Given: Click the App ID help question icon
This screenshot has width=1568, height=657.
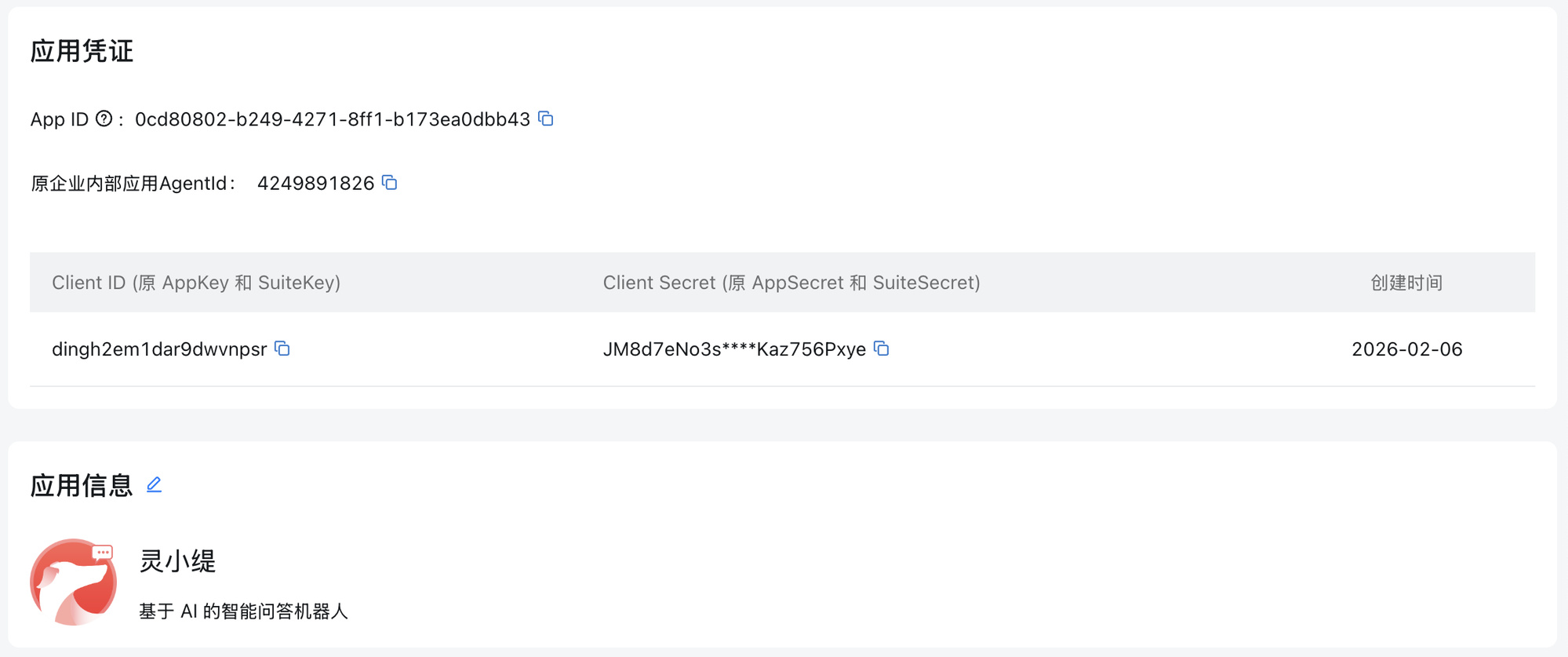Looking at the screenshot, I should pyautogui.click(x=104, y=119).
